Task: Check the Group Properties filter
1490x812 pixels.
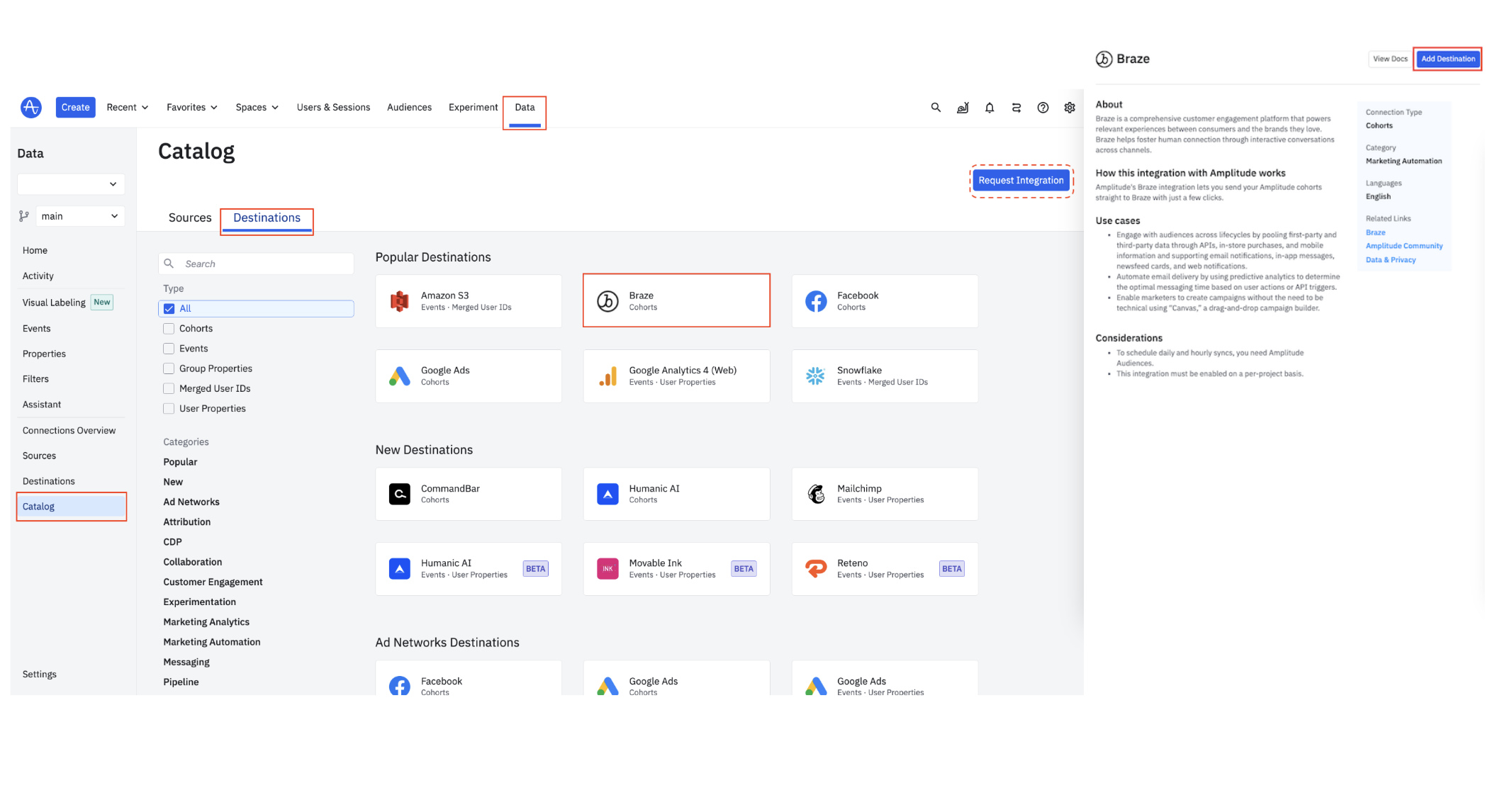Action: [x=169, y=368]
